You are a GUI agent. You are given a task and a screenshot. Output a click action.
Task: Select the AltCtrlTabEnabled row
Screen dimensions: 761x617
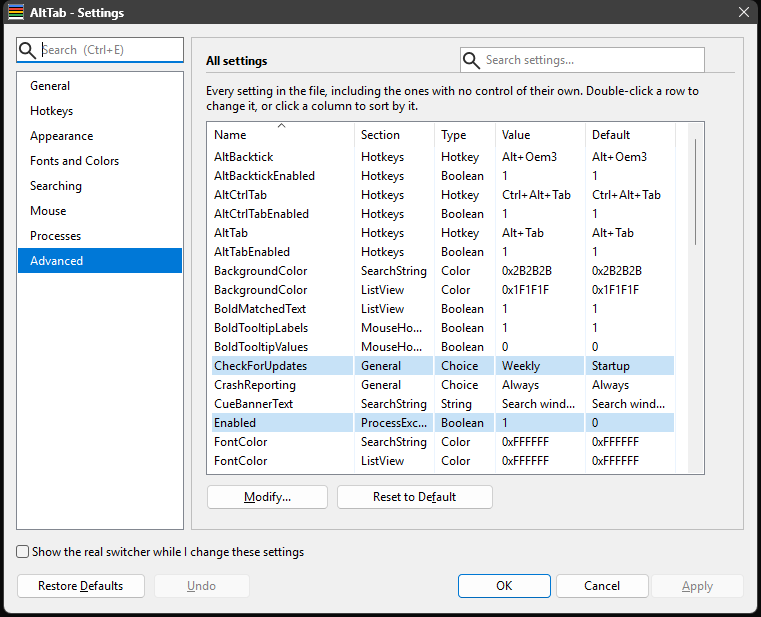[443, 214]
